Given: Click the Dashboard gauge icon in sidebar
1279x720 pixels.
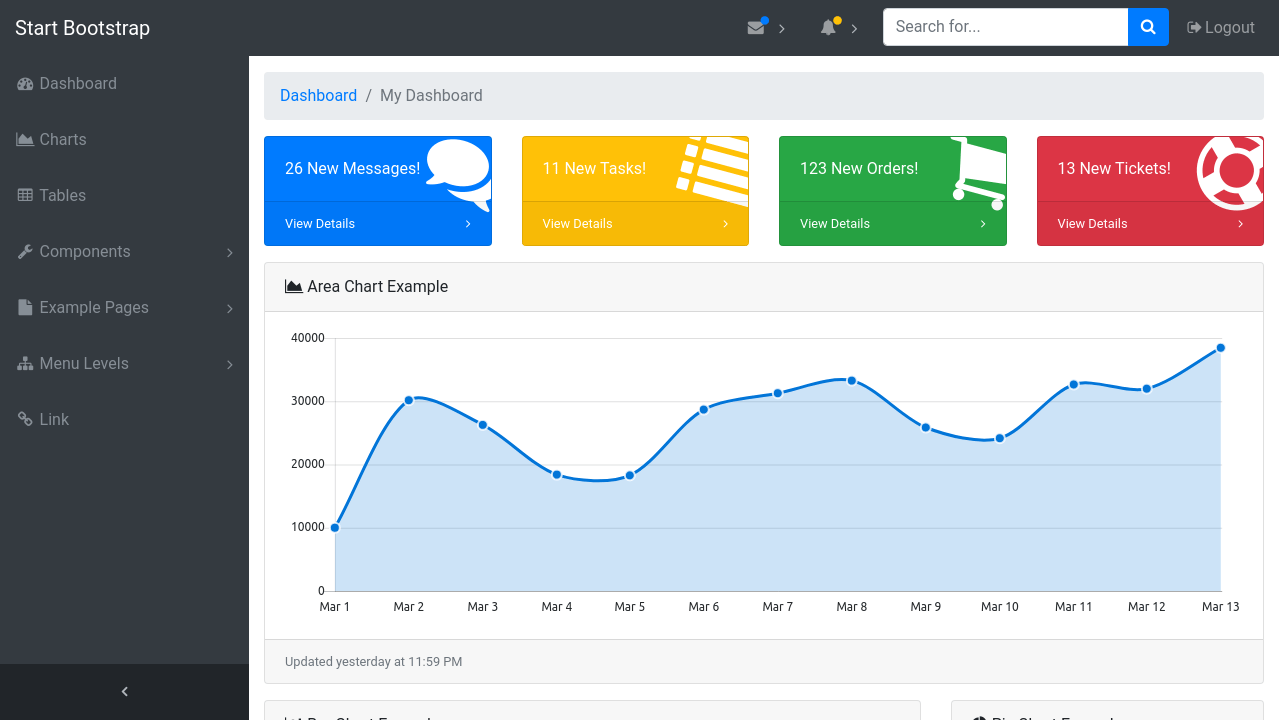Looking at the screenshot, I should pyautogui.click(x=25, y=84).
